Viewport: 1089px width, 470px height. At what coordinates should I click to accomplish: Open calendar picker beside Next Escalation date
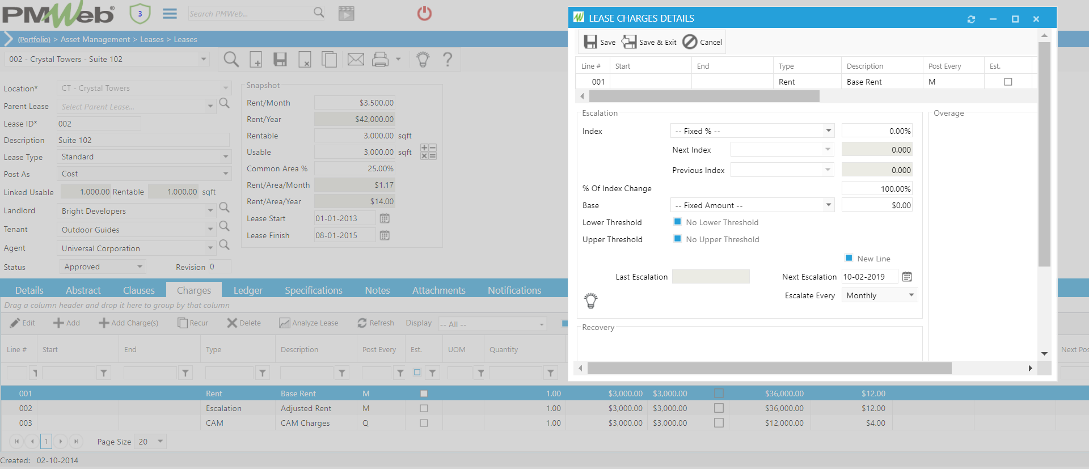tap(907, 276)
